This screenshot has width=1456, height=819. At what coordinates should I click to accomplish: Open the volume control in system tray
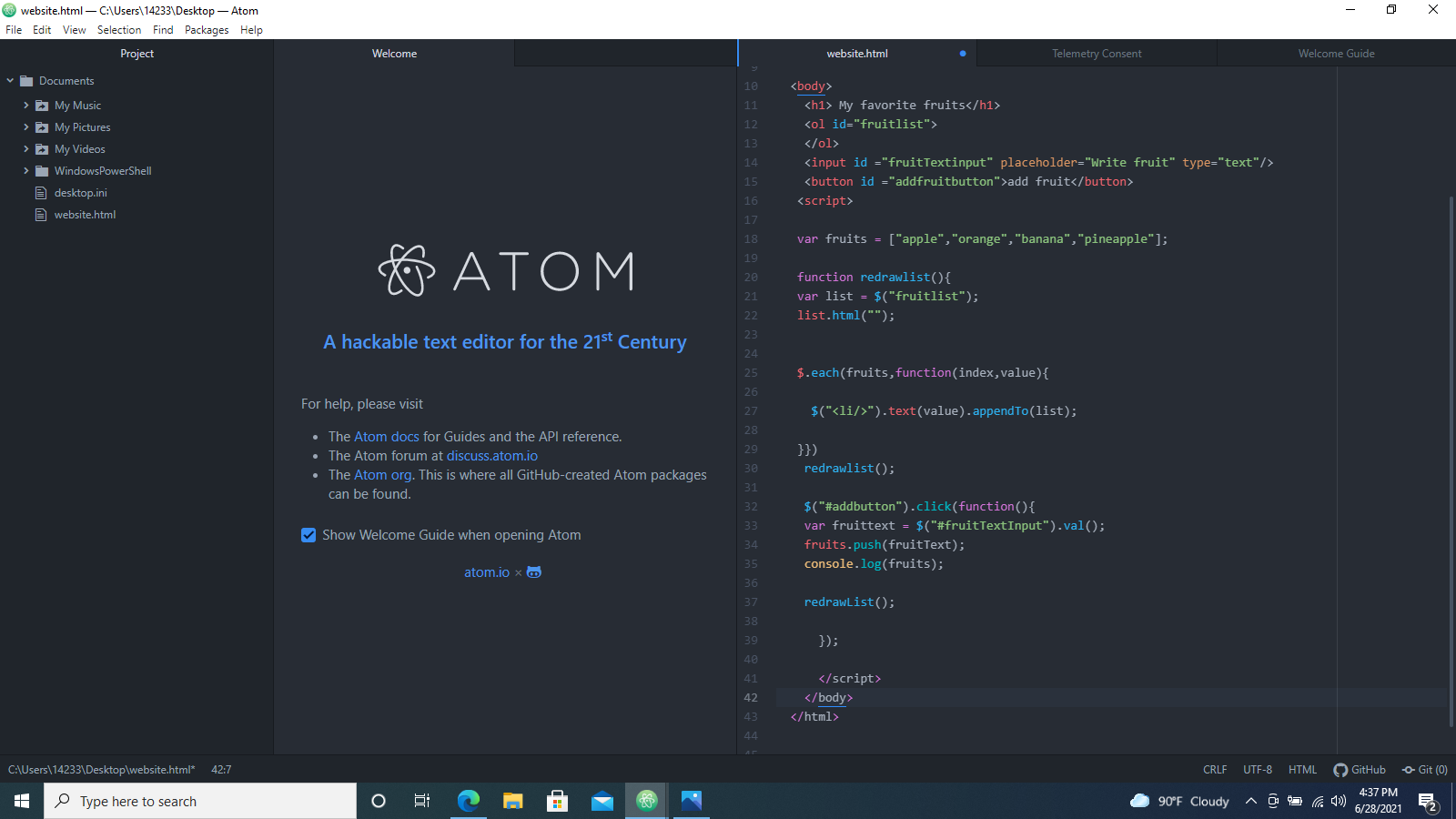pyautogui.click(x=1339, y=801)
